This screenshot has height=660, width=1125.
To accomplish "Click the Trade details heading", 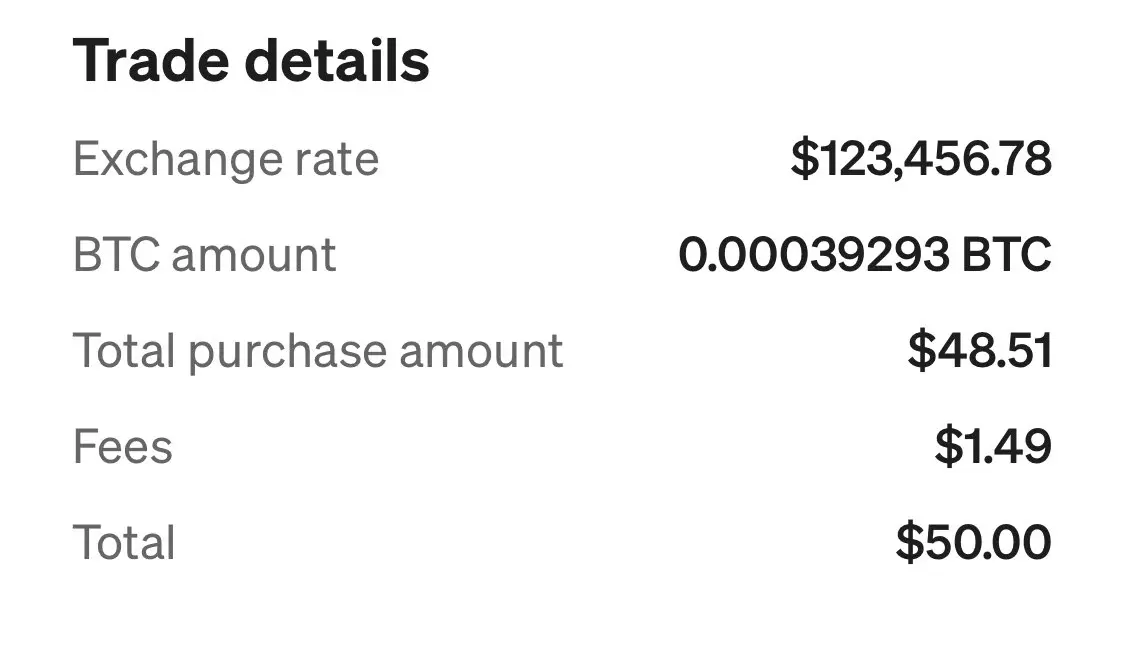I will point(251,61).
